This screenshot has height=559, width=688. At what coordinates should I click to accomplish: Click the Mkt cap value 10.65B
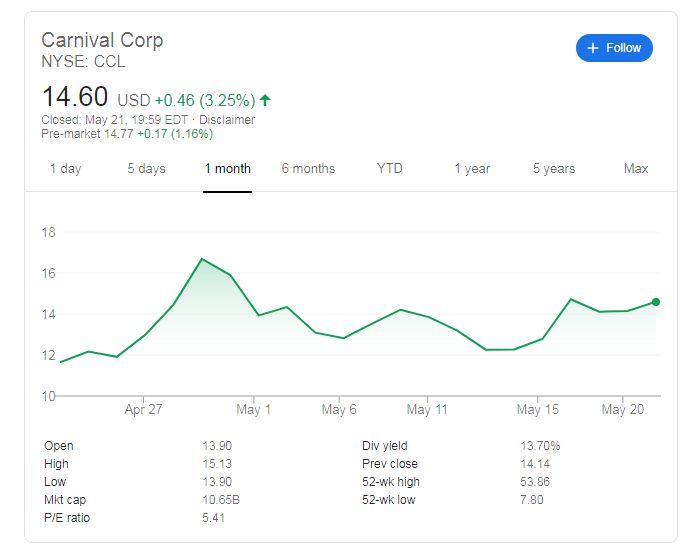point(221,500)
